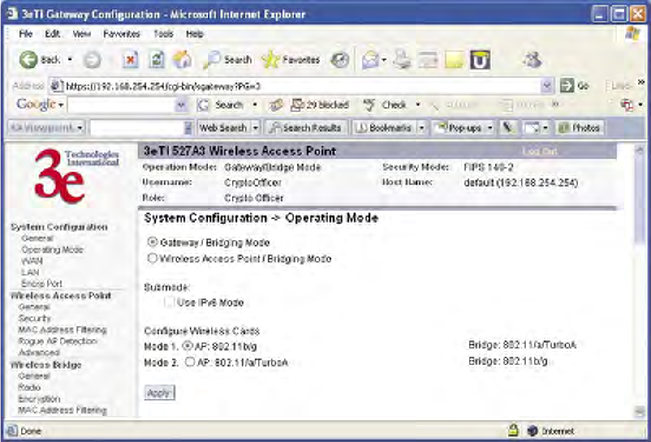Image resolution: width=651 pixels, height=442 pixels.
Task: Open the Encrp Port link
Action: click(42, 283)
